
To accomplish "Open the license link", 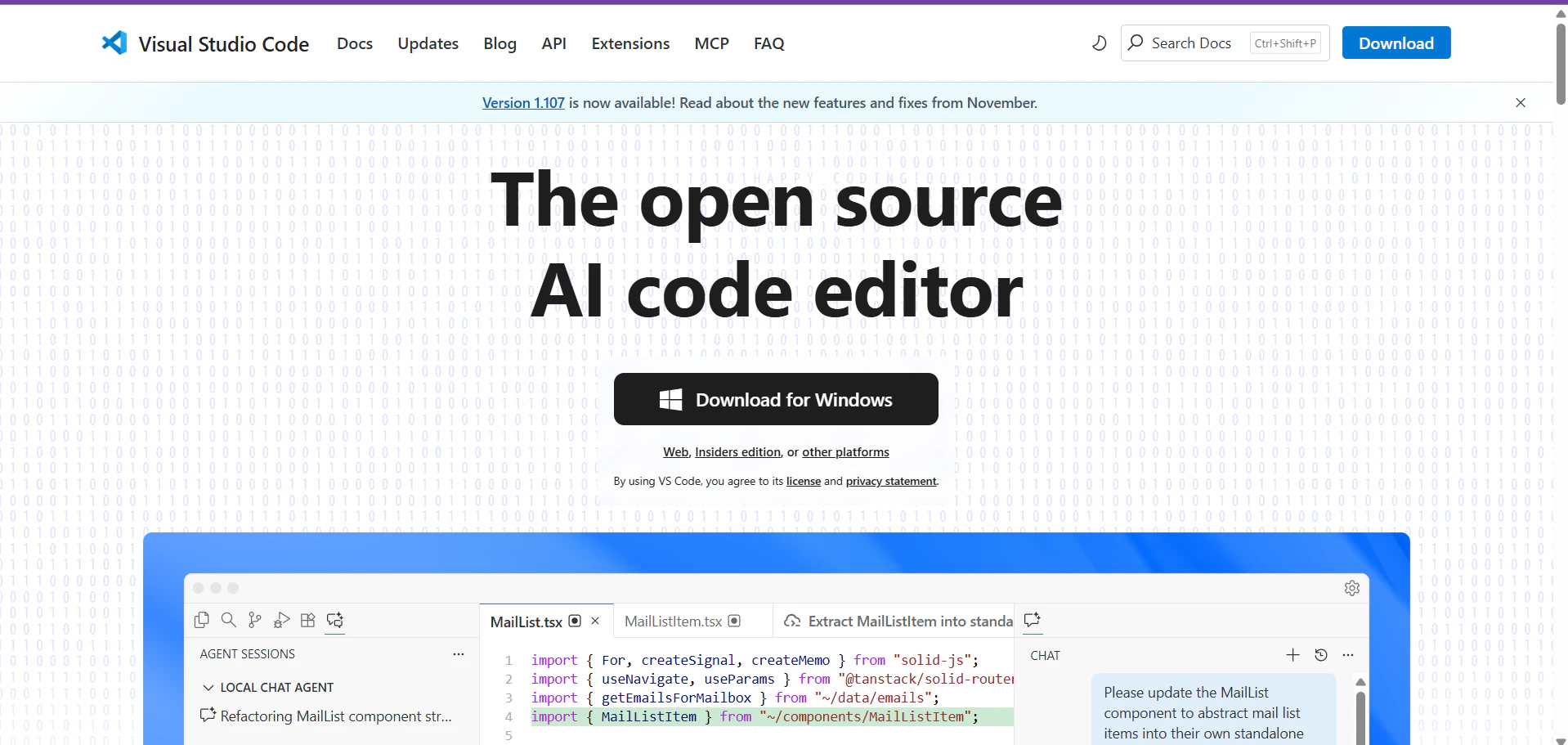I will [x=804, y=481].
